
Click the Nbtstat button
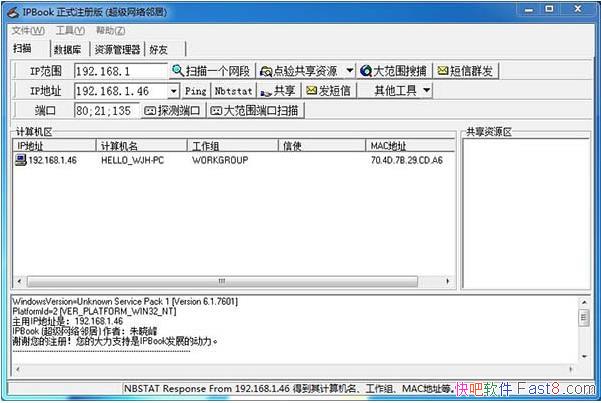pos(233,91)
